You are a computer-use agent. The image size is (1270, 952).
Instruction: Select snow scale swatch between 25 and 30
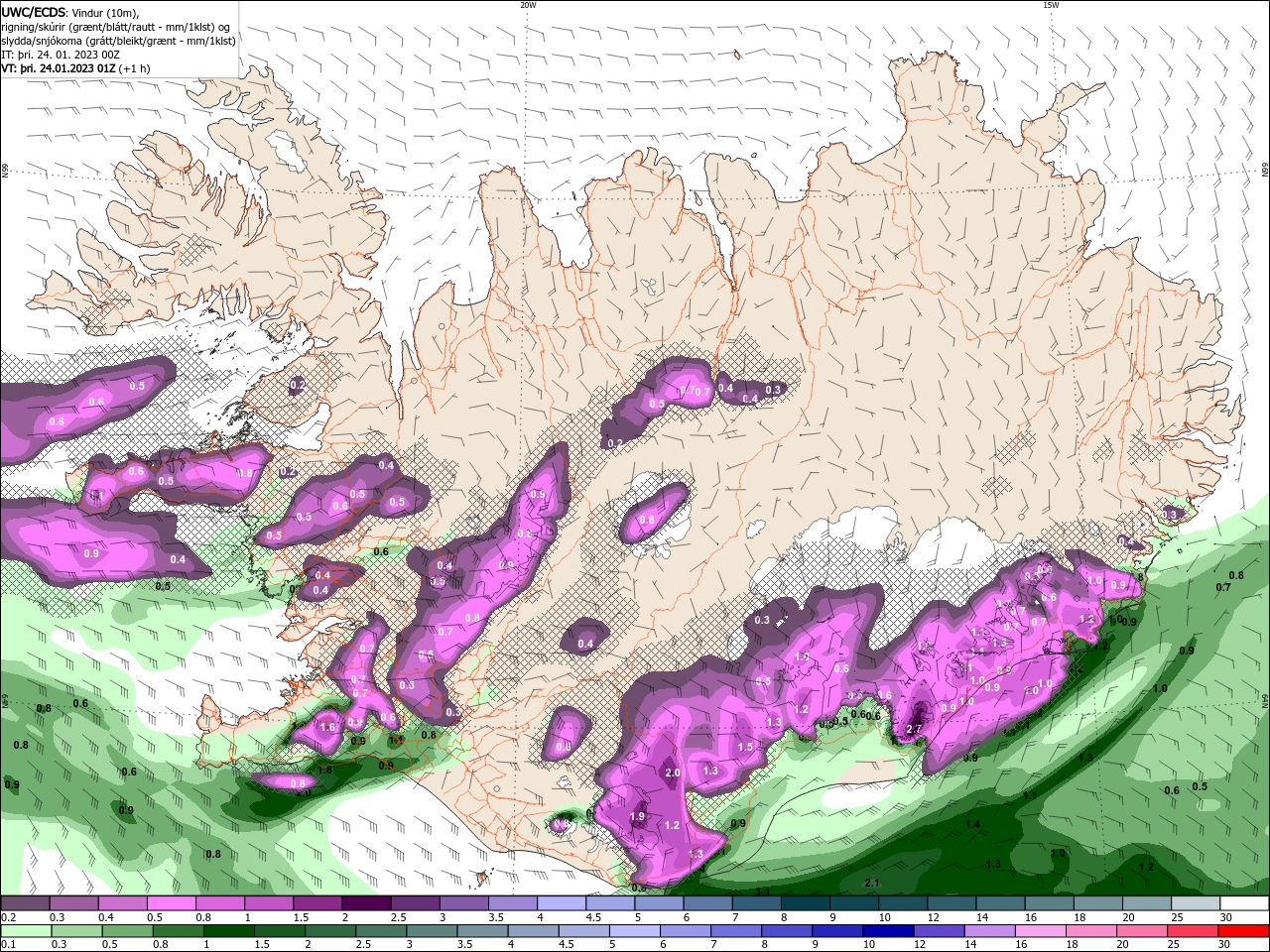1197,903
